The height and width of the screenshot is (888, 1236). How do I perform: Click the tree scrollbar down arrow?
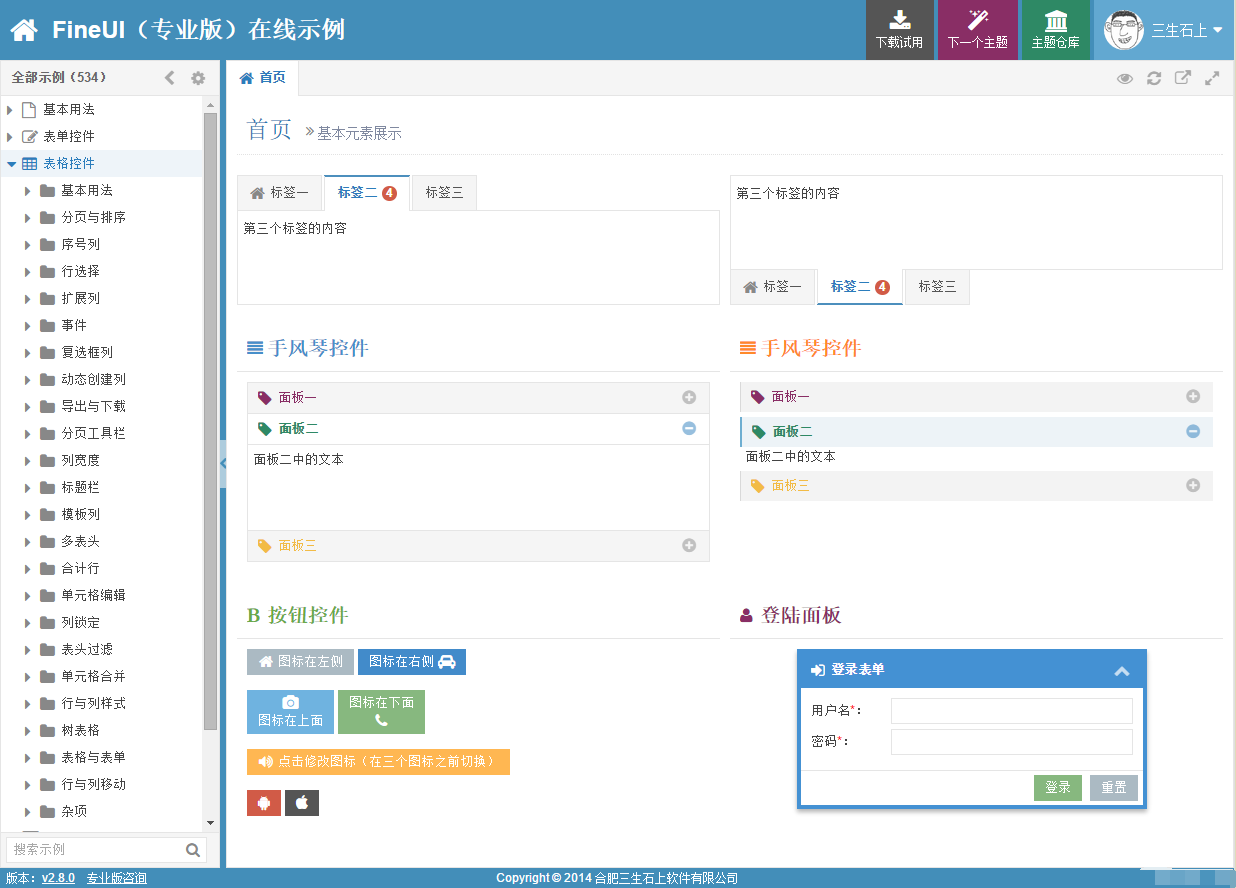pyautogui.click(x=210, y=822)
